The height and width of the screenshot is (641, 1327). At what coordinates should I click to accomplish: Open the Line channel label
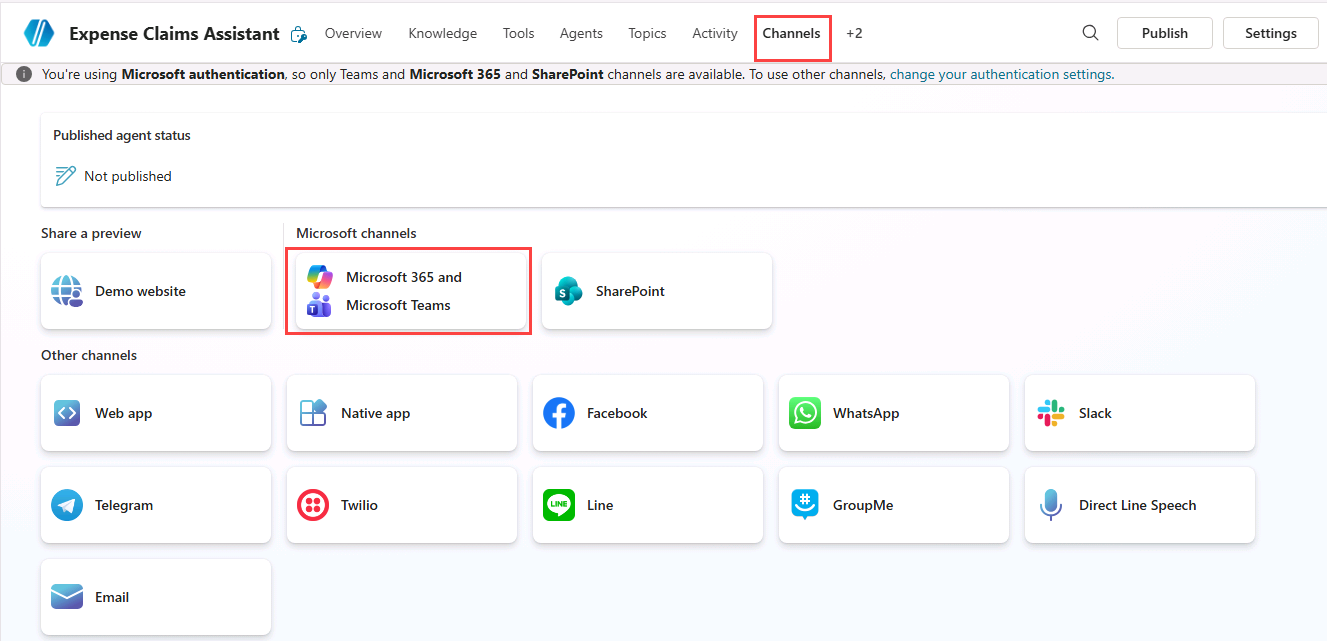click(600, 505)
